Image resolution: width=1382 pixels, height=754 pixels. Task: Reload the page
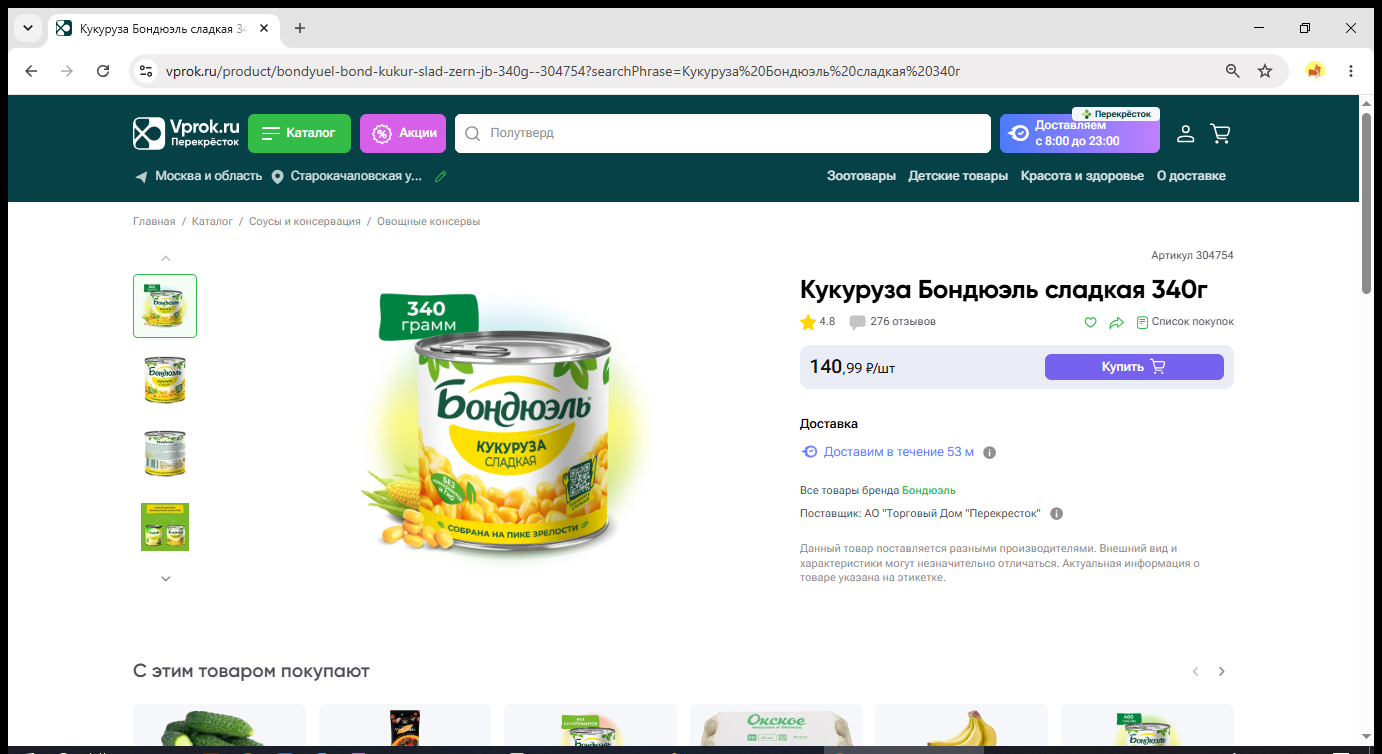coord(103,71)
